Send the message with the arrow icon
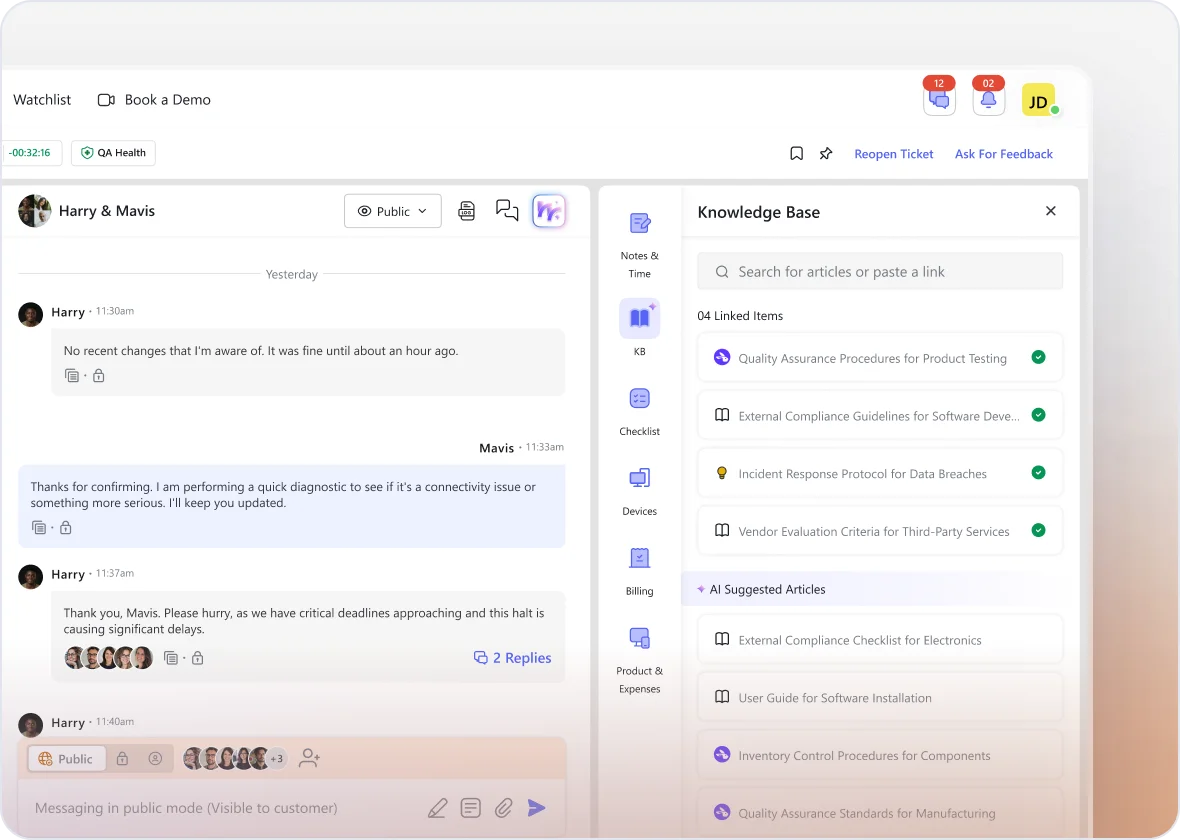Screen dimensions: 1180x840 point(537,808)
